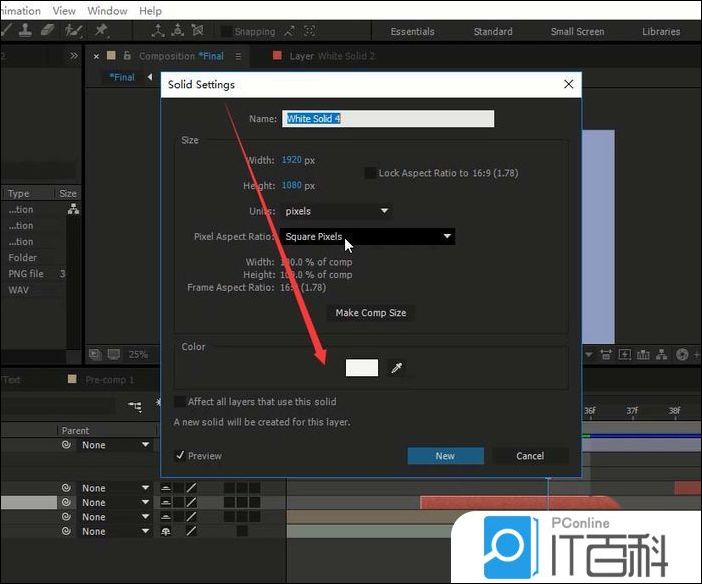Select the Puppet Pin tool
Viewport: 702px width, 584px height.
101,31
